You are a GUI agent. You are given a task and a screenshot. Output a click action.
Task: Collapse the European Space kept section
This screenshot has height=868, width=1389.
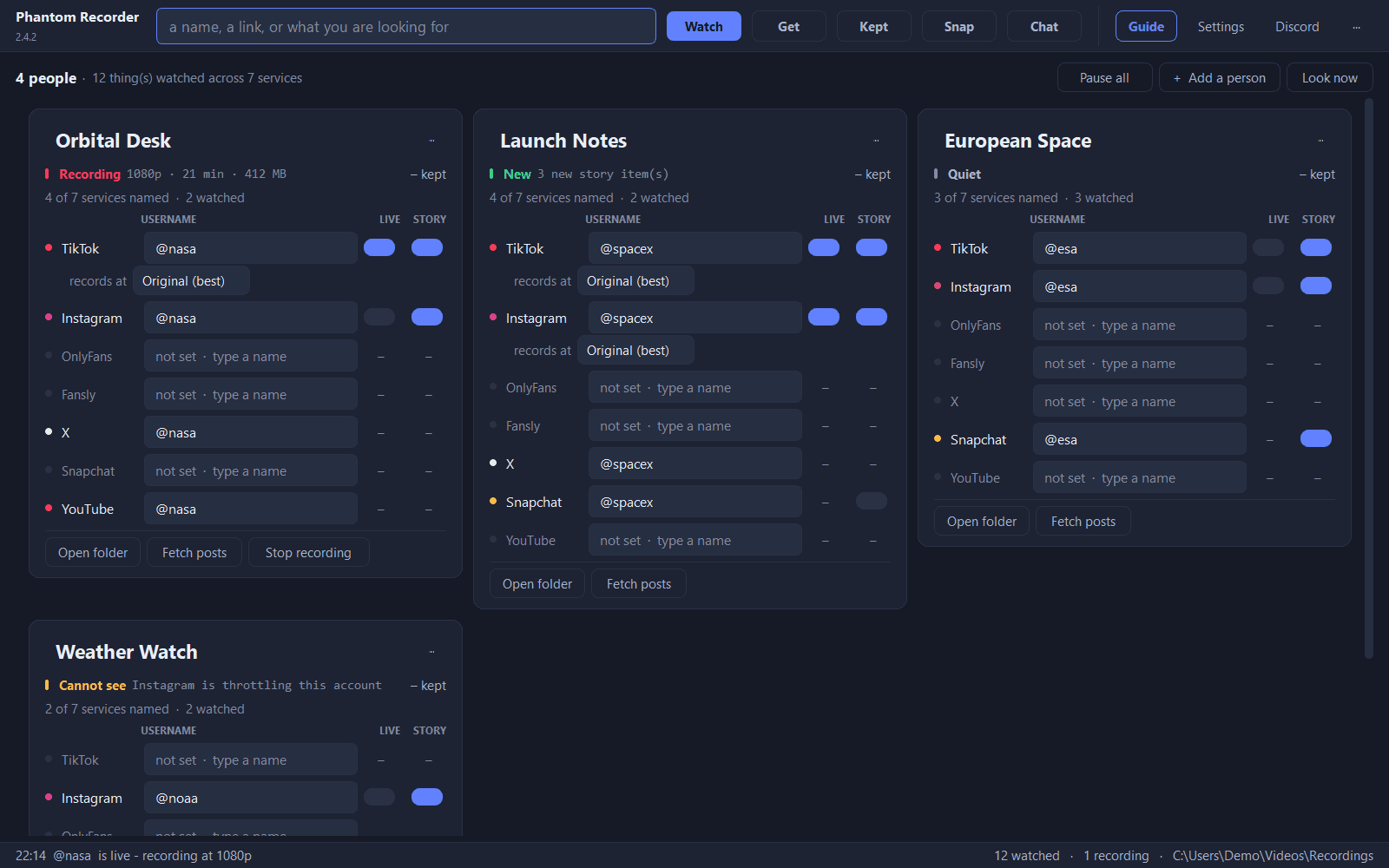(1317, 174)
